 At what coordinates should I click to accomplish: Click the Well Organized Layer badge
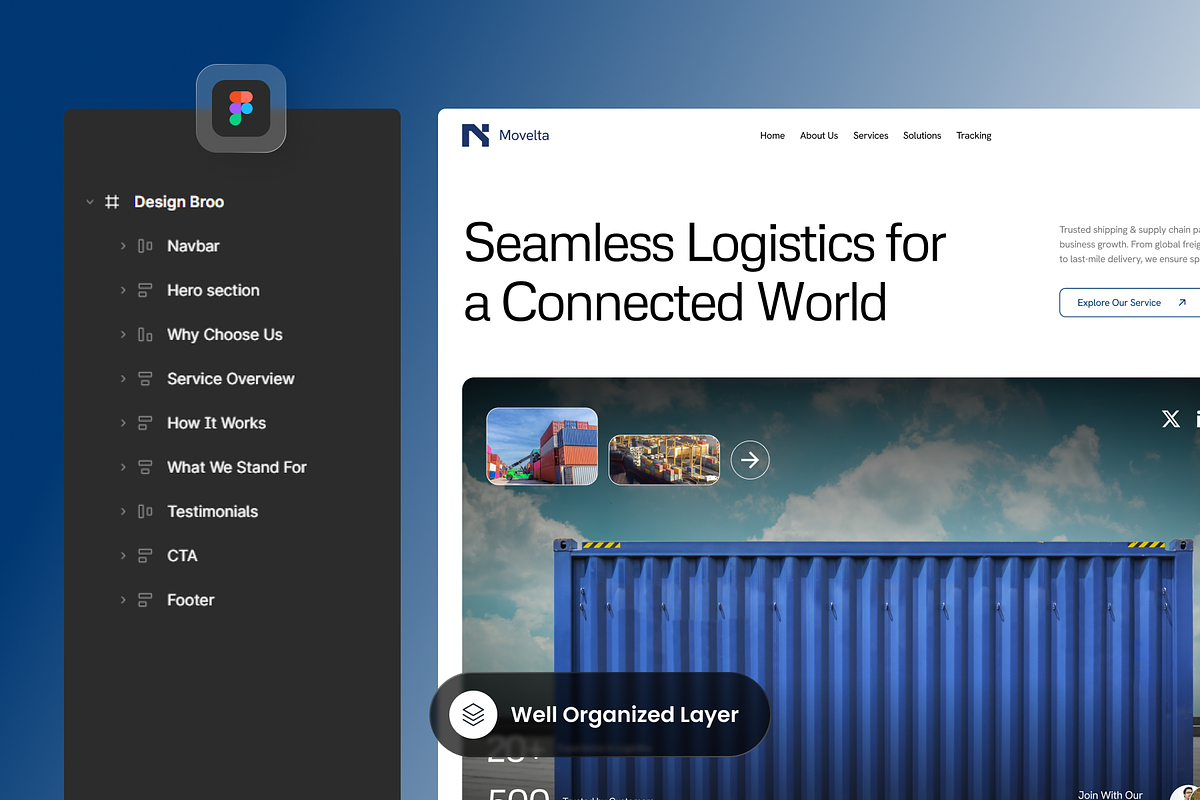[x=600, y=714]
